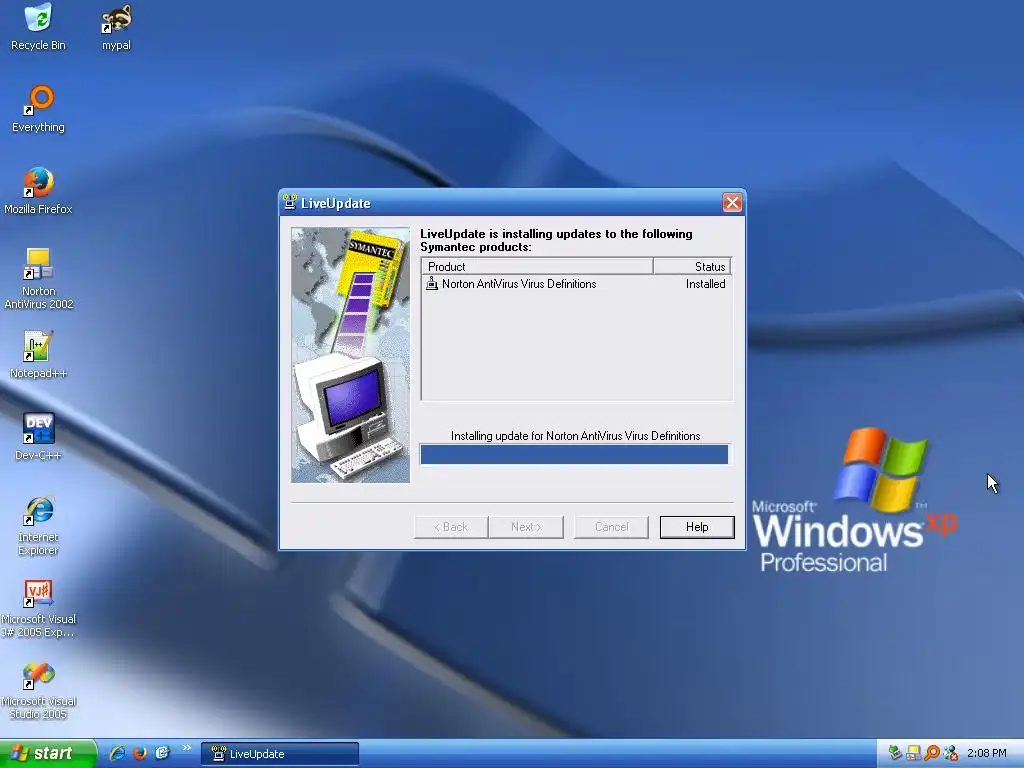Click the Product column header
This screenshot has width=1024, height=768.
537,266
